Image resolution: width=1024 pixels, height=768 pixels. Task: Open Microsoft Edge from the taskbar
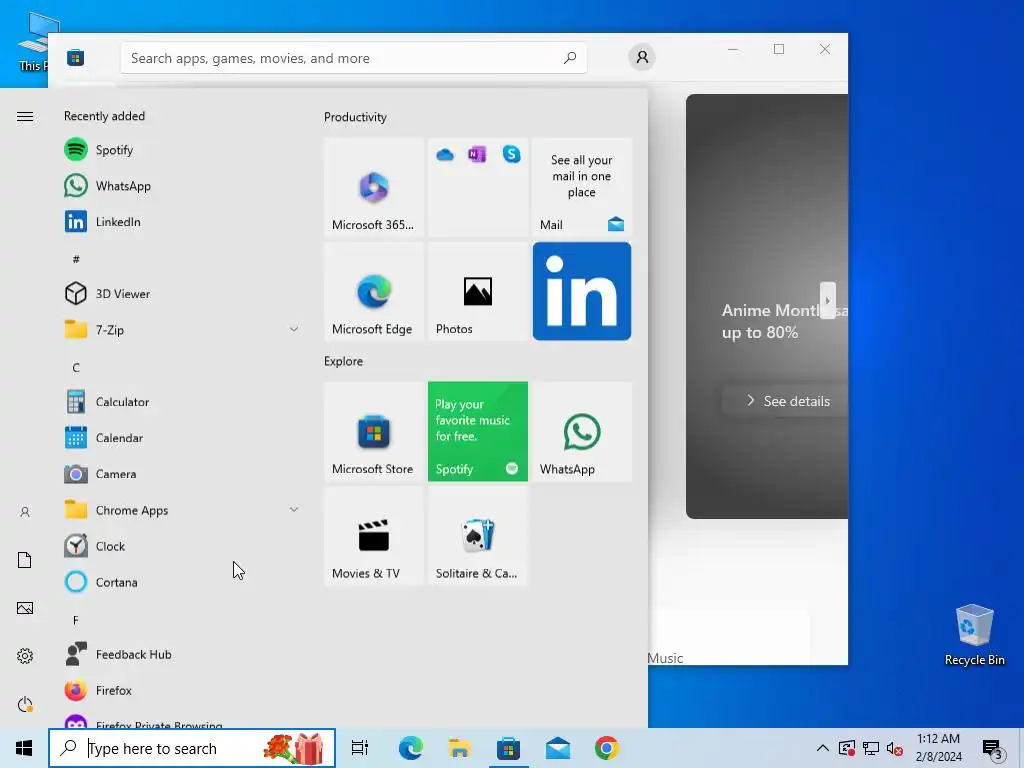tap(411, 748)
